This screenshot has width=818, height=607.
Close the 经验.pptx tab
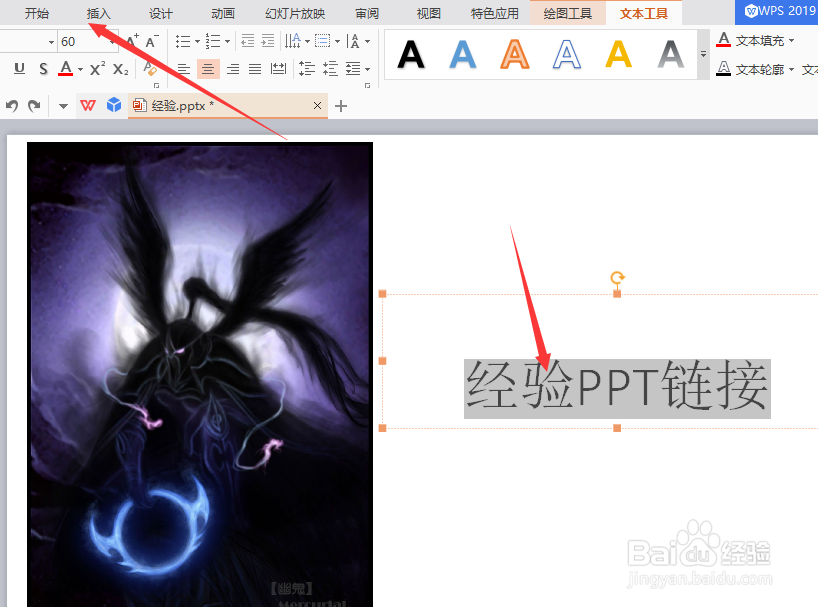point(317,106)
